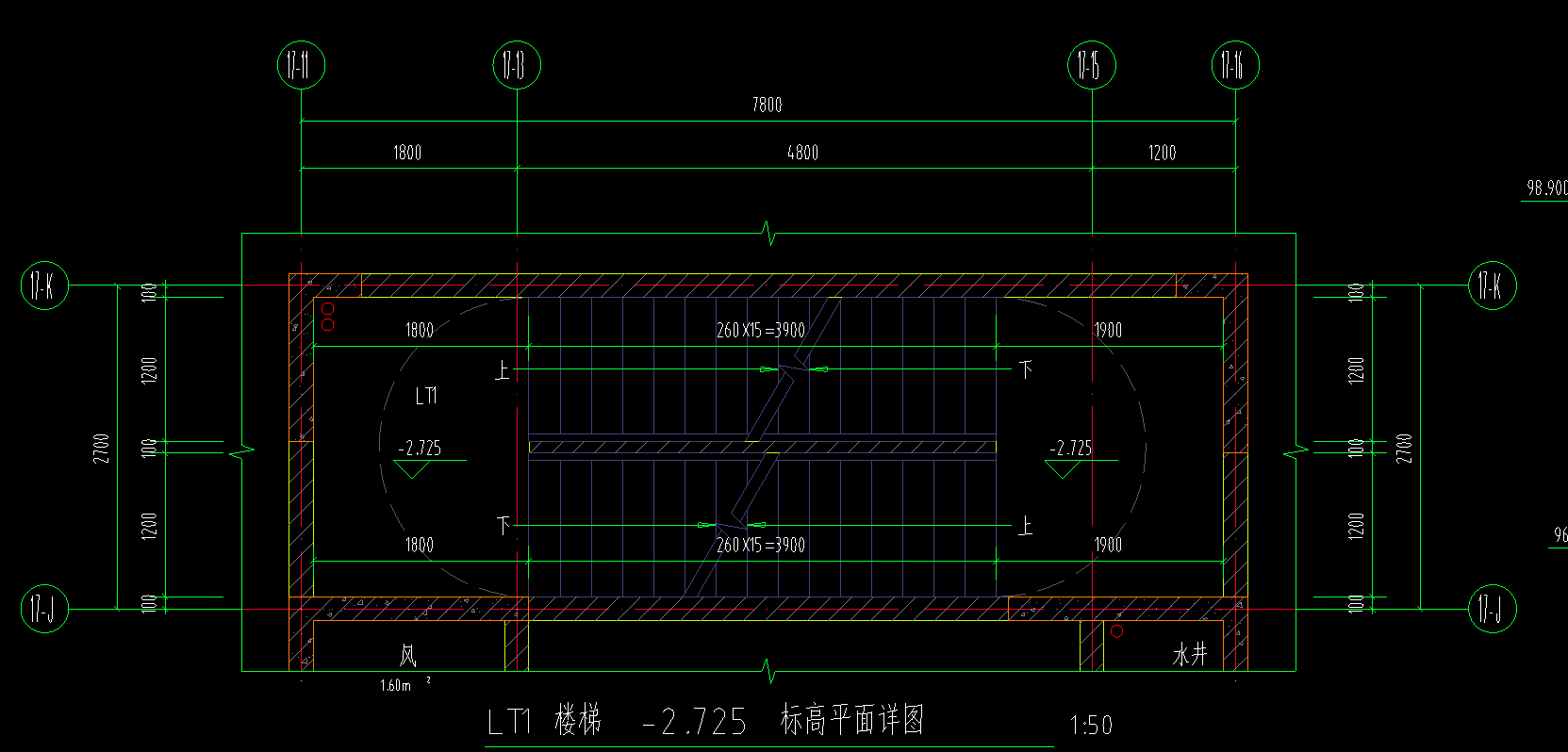Viewport: 1568px width, 752px height.
Task: Select grid bubble 17-15 at top
Action: click(1092, 65)
